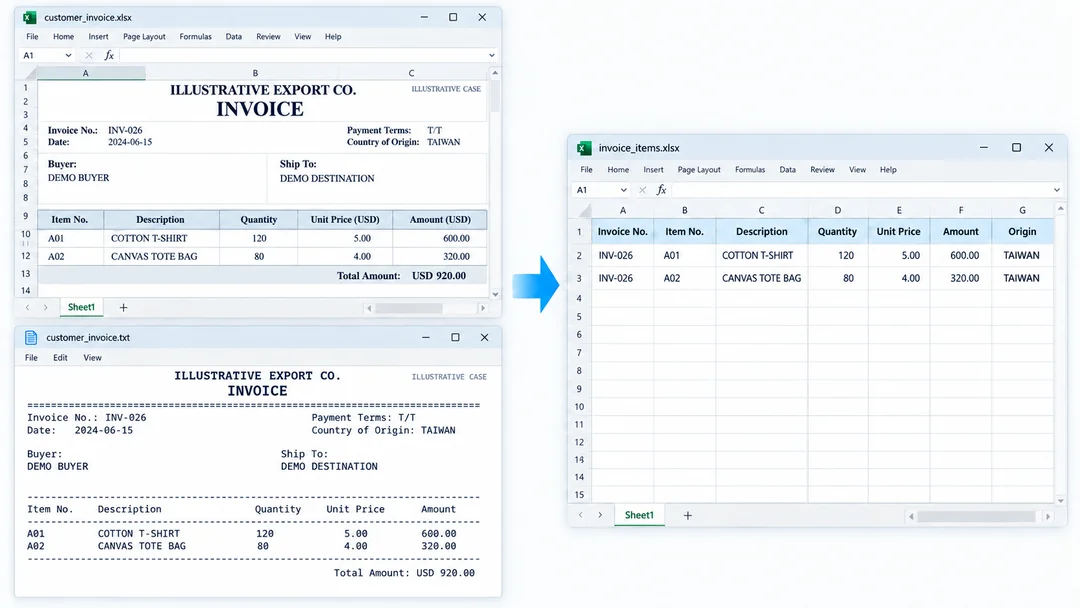Open File menu in customer_invoice.xlsx
1080x608 pixels.
tap(32, 36)
